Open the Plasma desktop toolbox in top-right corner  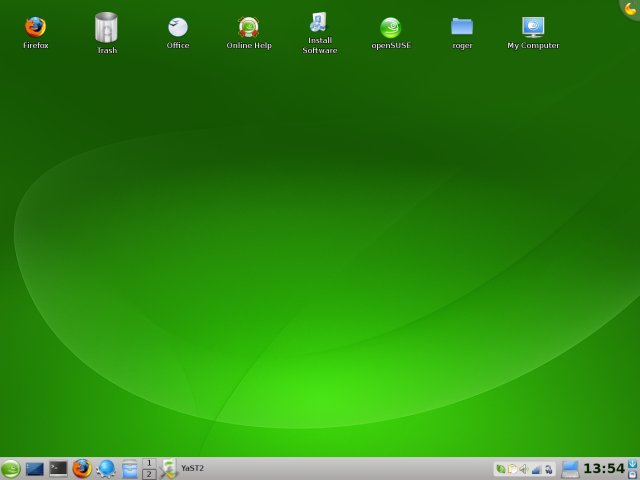631,8
